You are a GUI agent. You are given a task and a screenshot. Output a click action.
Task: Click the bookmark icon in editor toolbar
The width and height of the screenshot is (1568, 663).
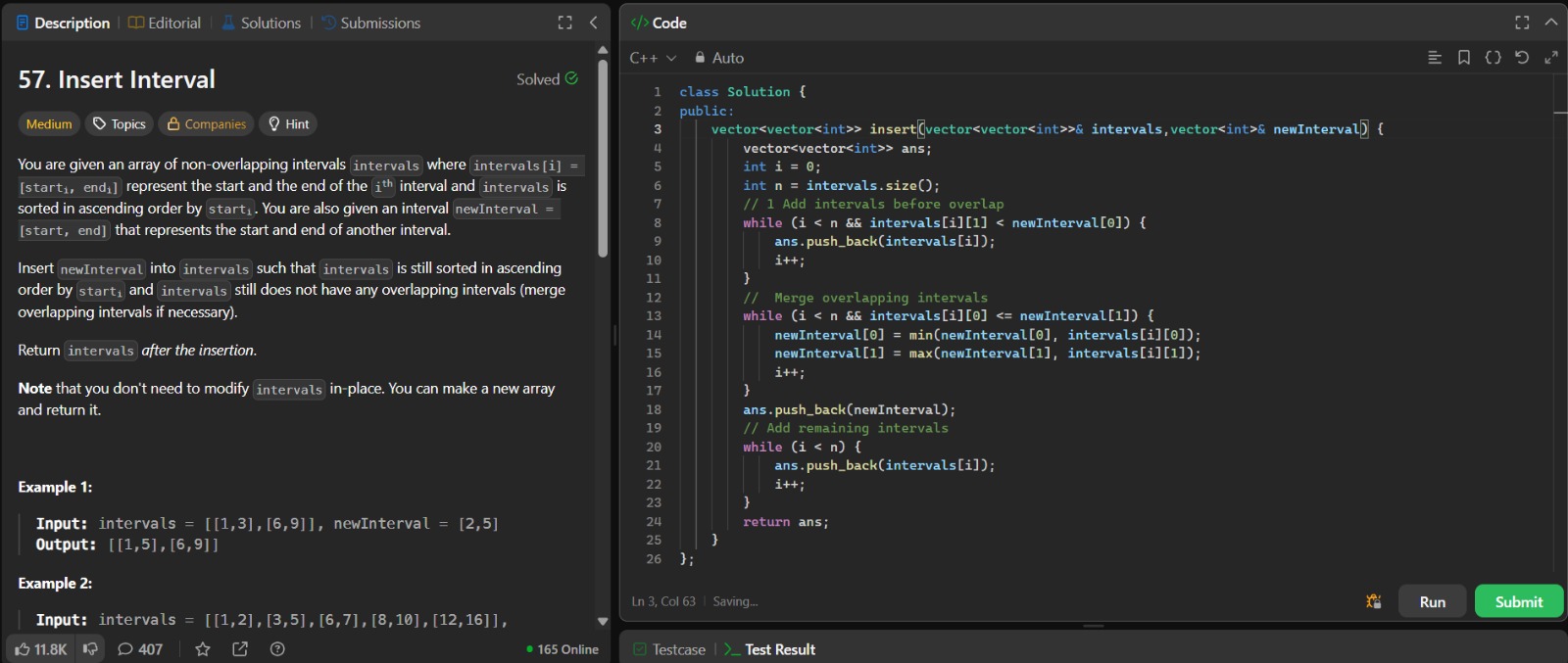point(1463,58)
